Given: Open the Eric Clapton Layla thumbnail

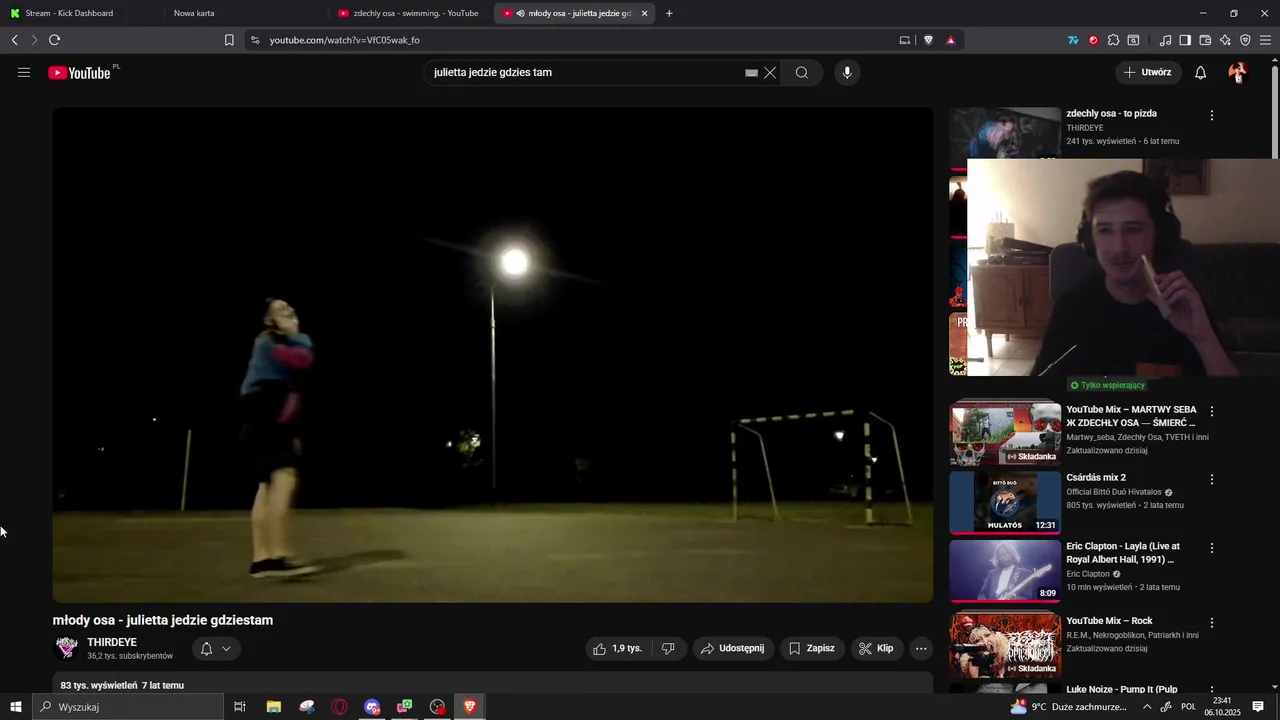Looking at the screenshot, I should pyautogui.click(x=1005, y=571).
